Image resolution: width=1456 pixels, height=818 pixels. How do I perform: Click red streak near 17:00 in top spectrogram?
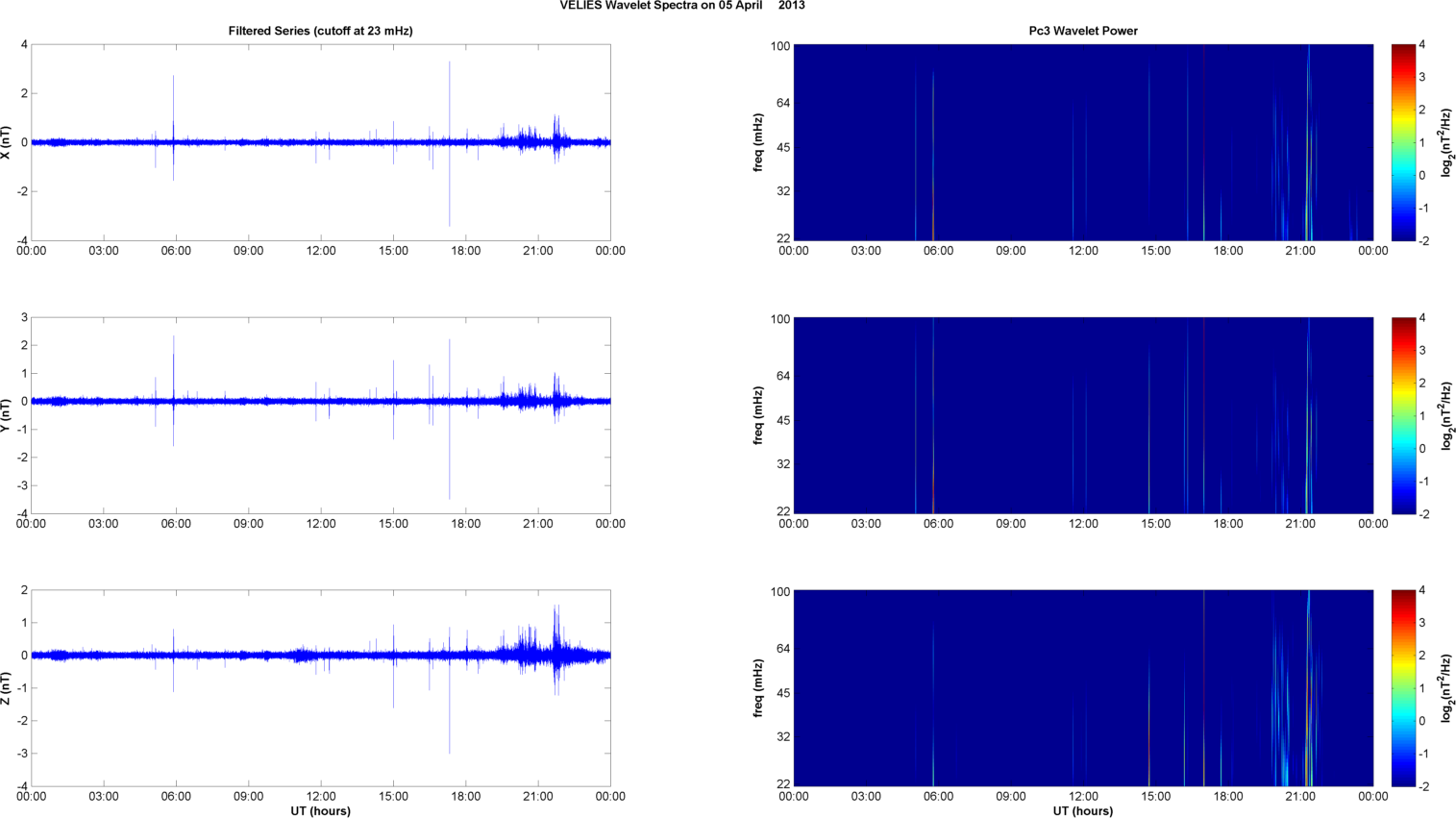point(1203,142)
